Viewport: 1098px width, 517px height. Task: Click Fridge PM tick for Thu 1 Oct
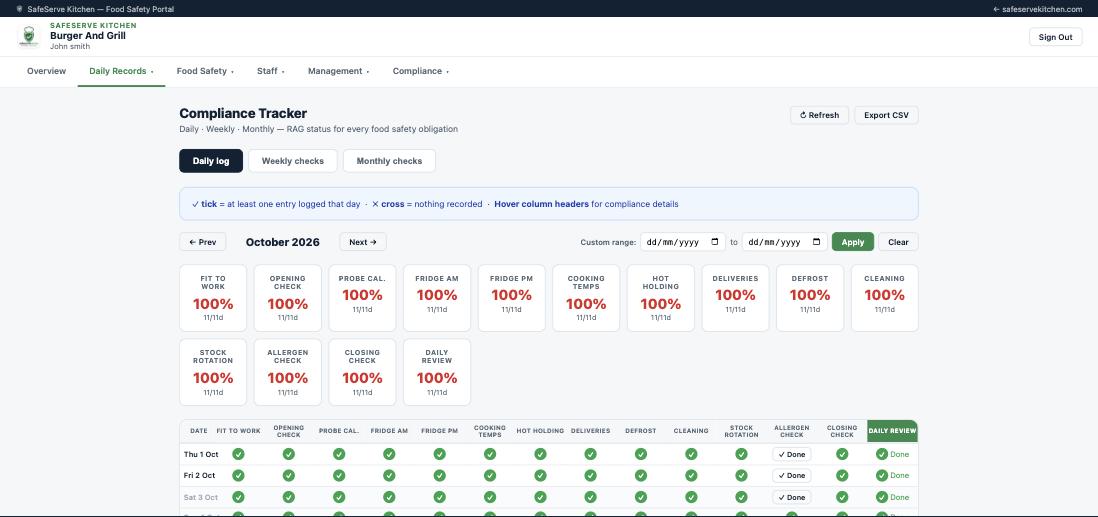(440, 454)
